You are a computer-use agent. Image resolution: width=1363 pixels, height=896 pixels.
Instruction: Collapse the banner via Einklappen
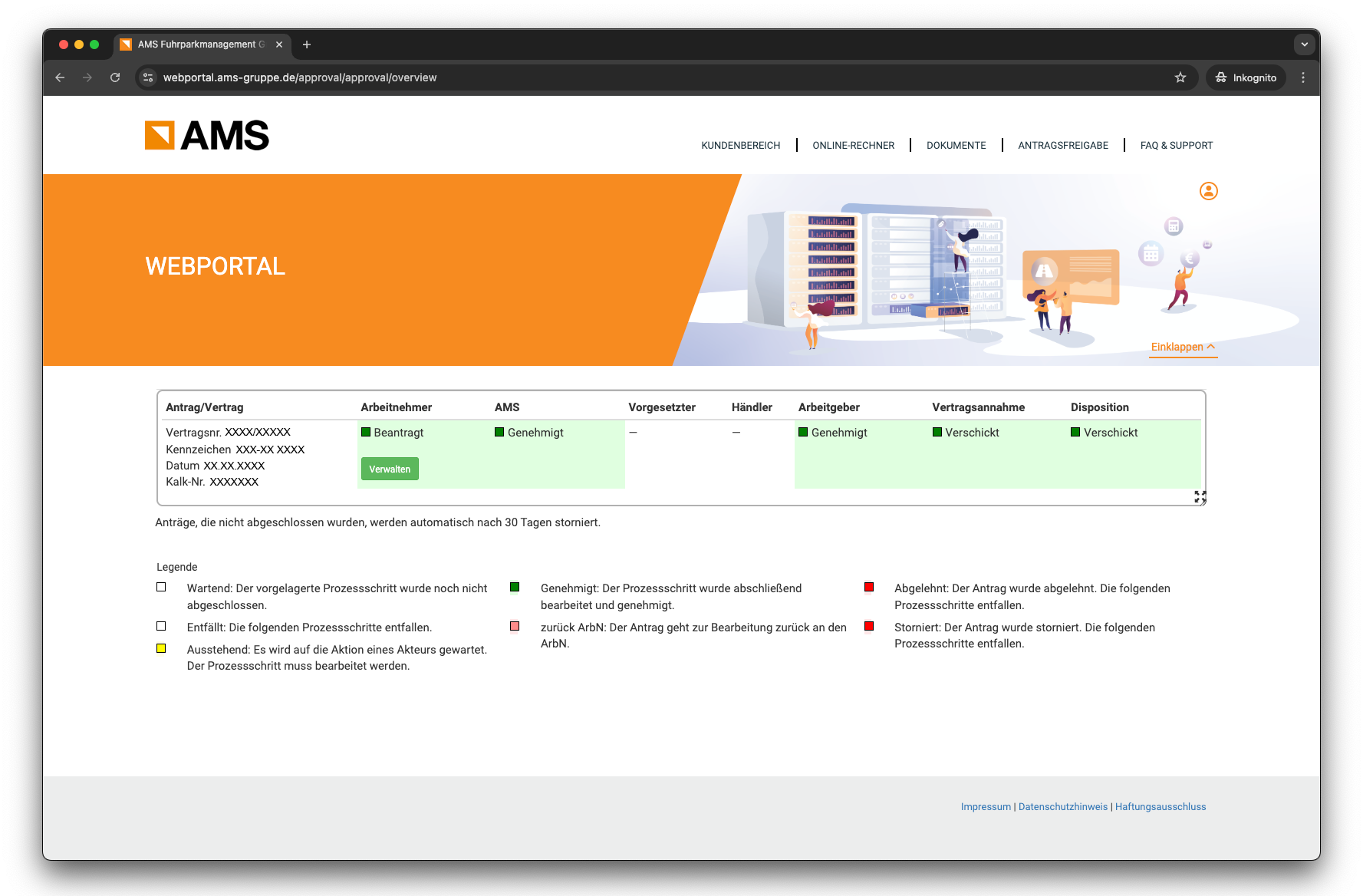(x=1183, y=348)
